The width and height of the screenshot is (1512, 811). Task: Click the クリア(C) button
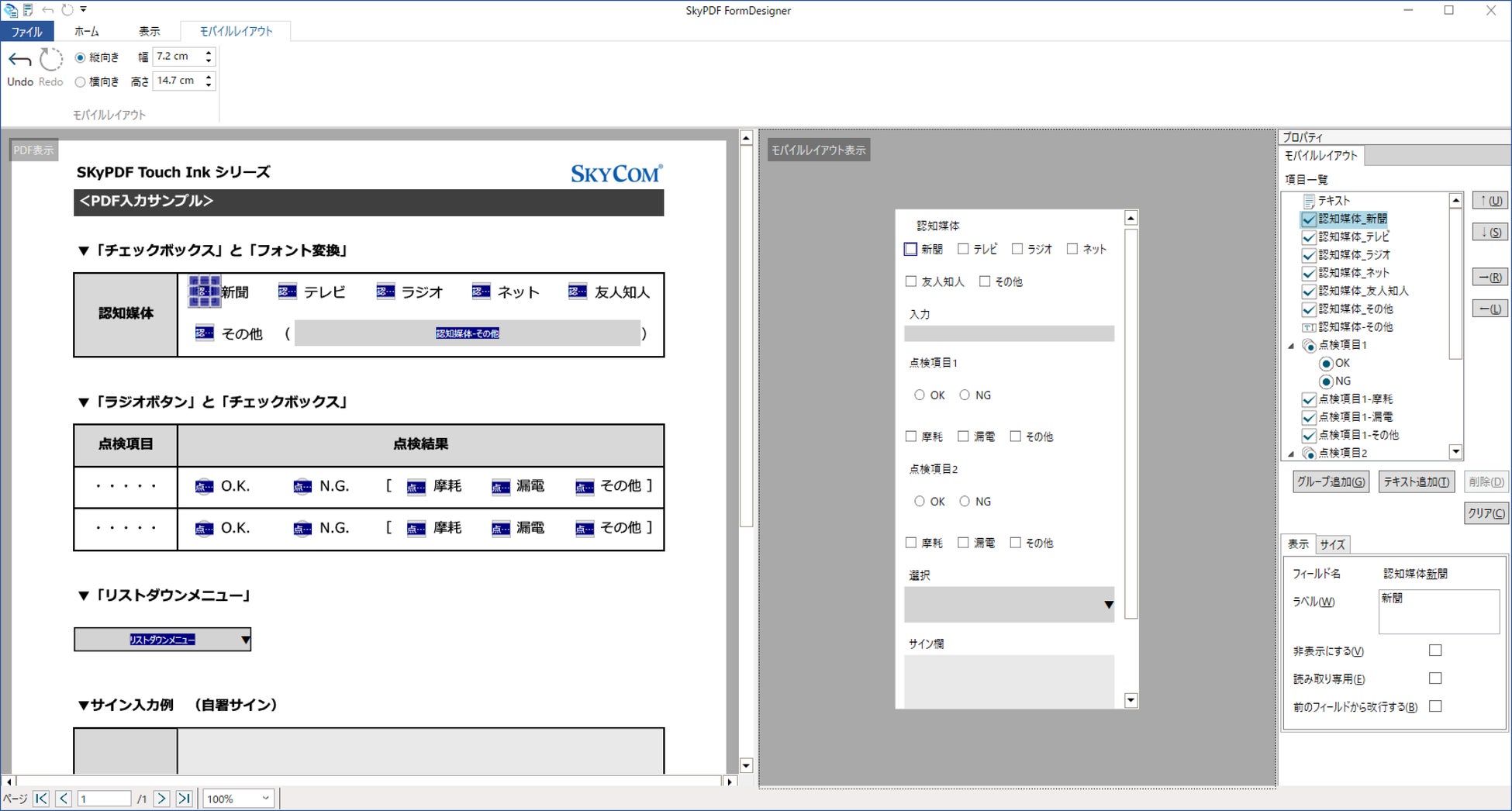tap(1486, 513)
